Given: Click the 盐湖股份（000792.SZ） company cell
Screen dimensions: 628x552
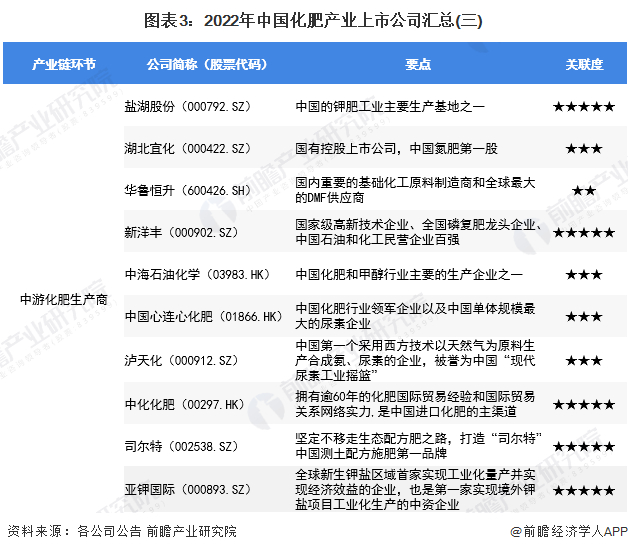Looking at the screenshot, I should click(187, 107).
